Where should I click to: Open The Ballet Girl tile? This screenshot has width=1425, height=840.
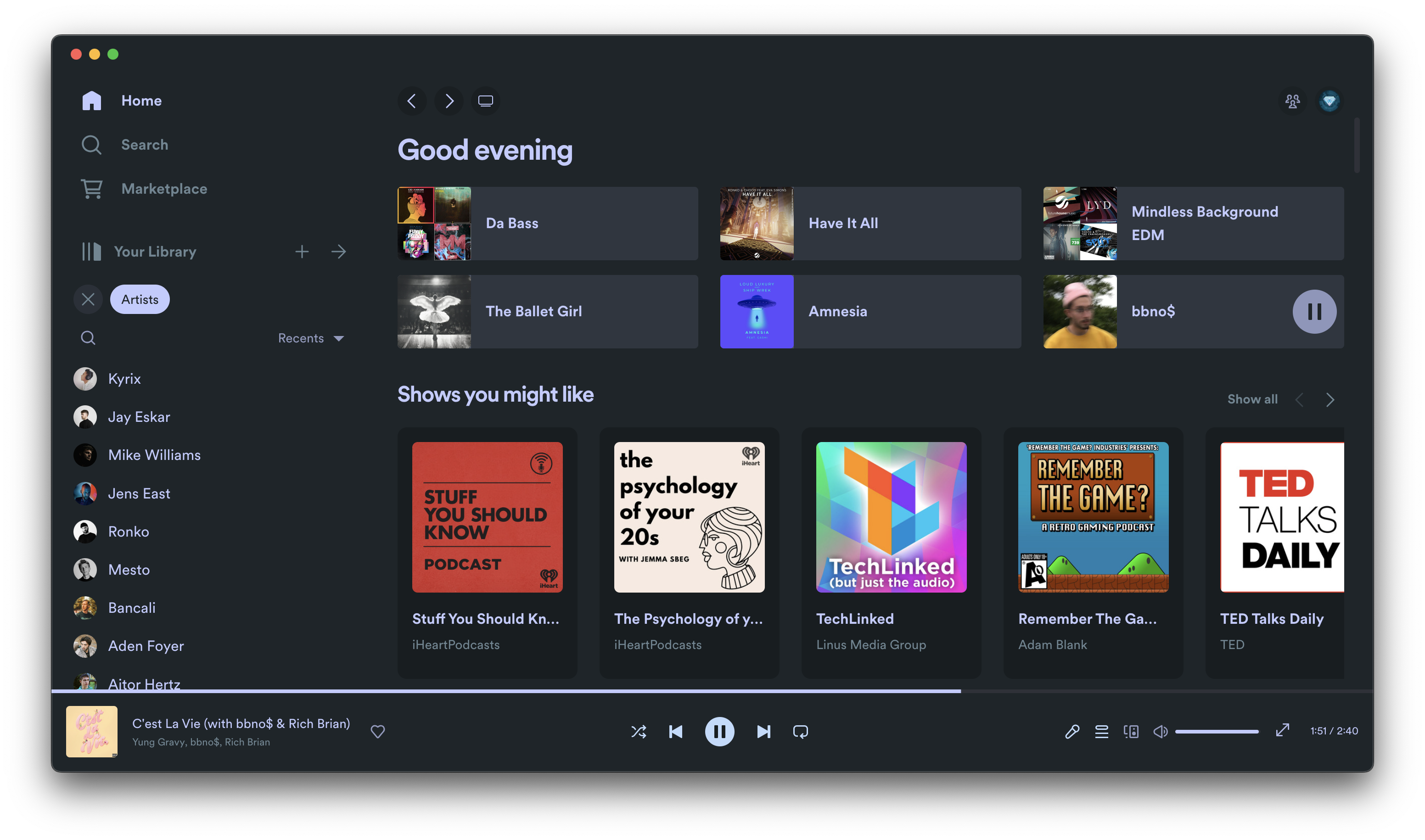548,311
